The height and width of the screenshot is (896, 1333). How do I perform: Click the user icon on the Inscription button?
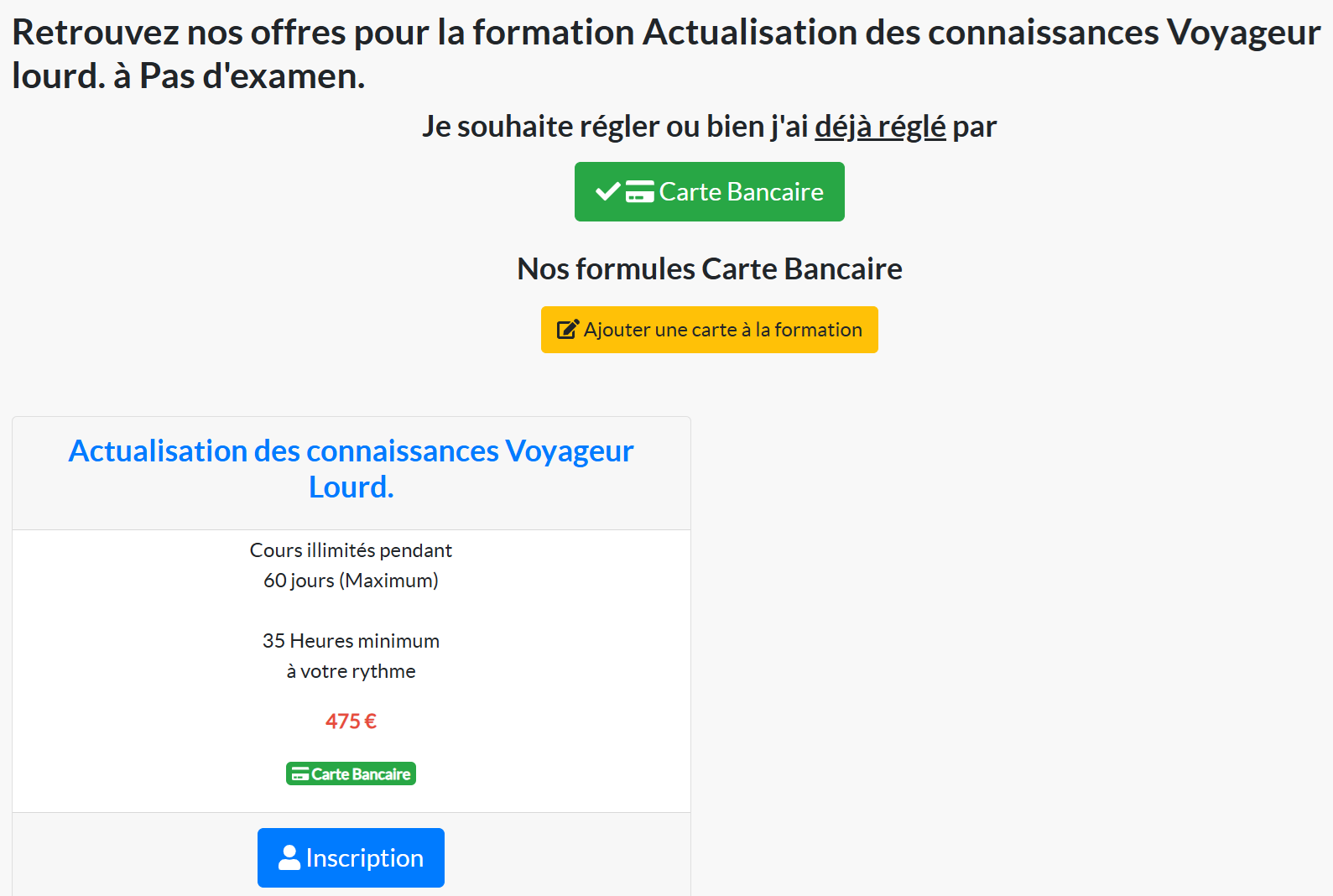(x=289, y=857)
